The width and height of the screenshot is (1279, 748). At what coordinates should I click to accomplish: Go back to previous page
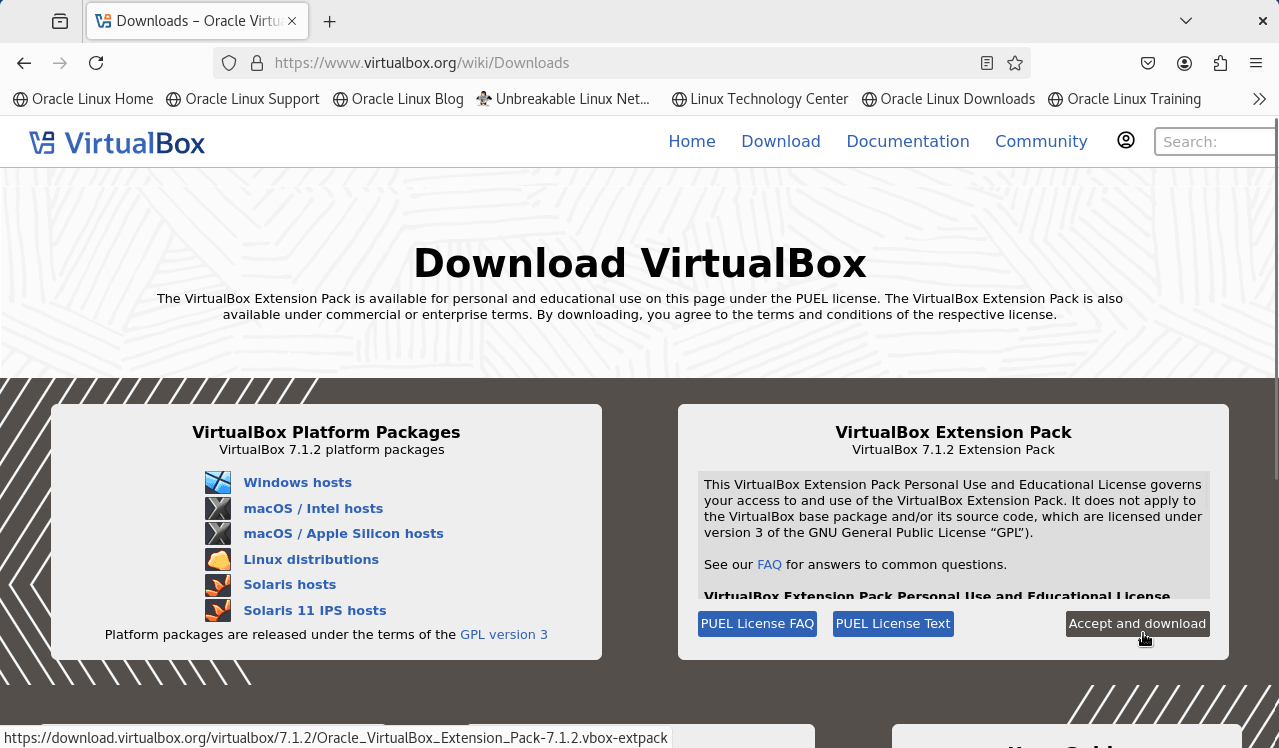pyautogui.click(x=24, y=63)
